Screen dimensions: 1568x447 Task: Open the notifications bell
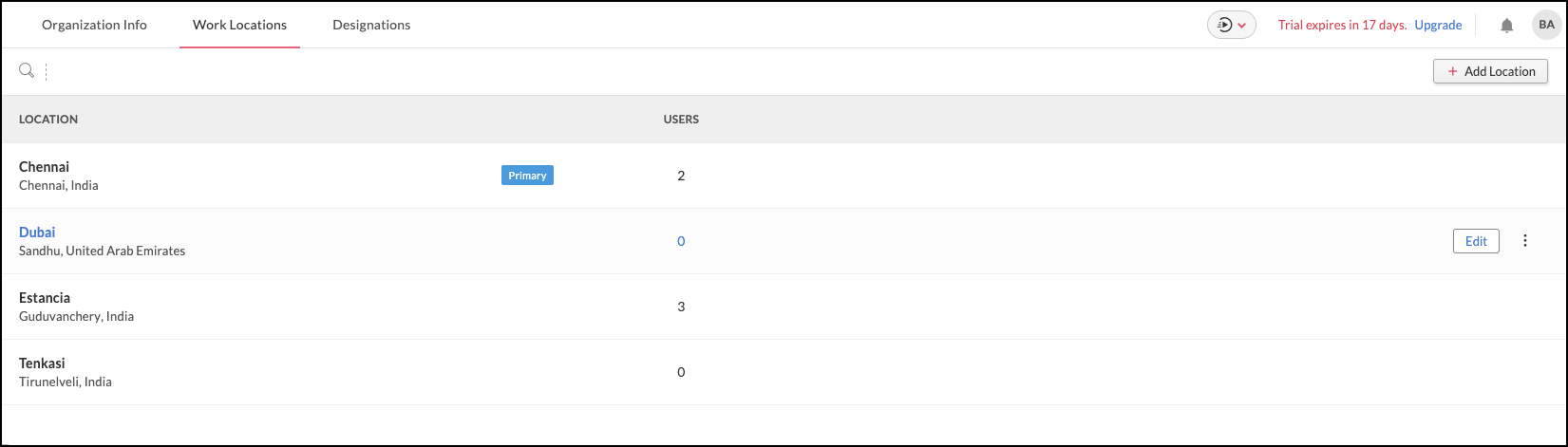(x=1506, y=26)
